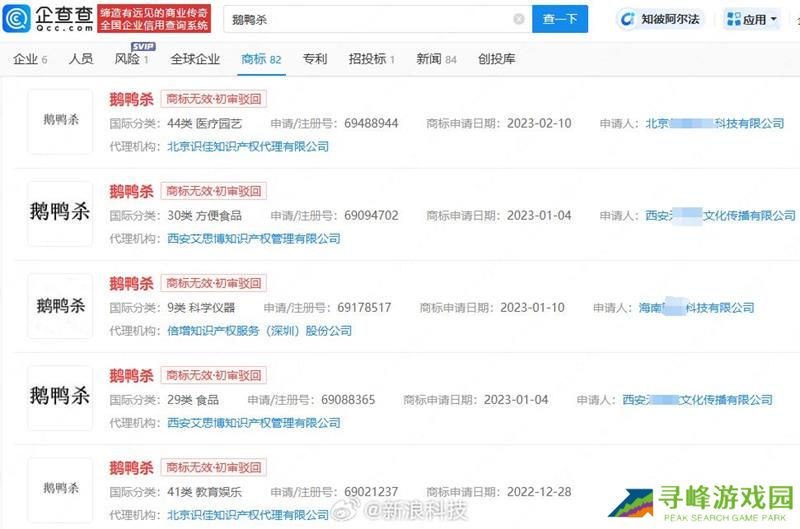Go to the 招投标 tab
This screenshot has height=529, width=800.
(x=371, y=59)
